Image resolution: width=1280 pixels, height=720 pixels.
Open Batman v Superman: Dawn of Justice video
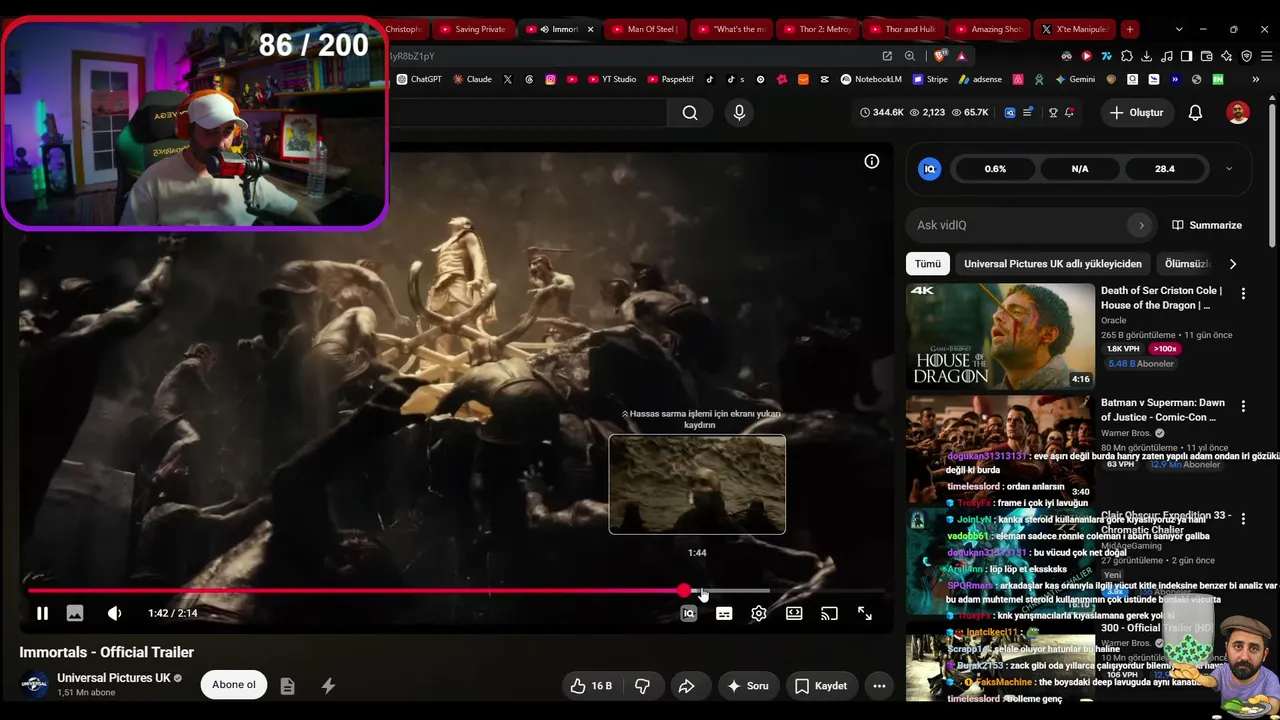click(x=1163, y=410)
